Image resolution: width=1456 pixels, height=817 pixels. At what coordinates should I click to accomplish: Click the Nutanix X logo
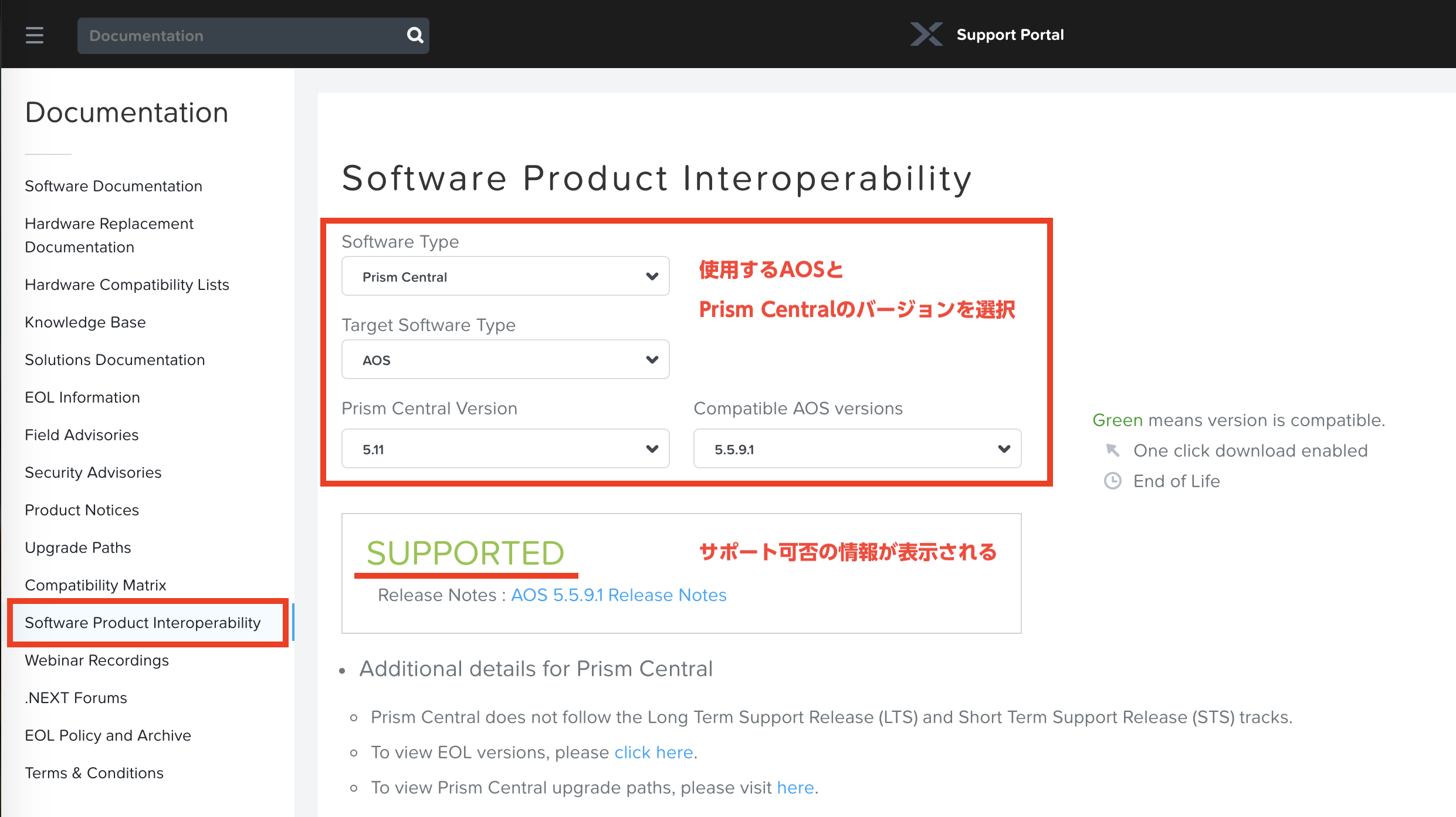pyautogui.click(x=926, y=34)
